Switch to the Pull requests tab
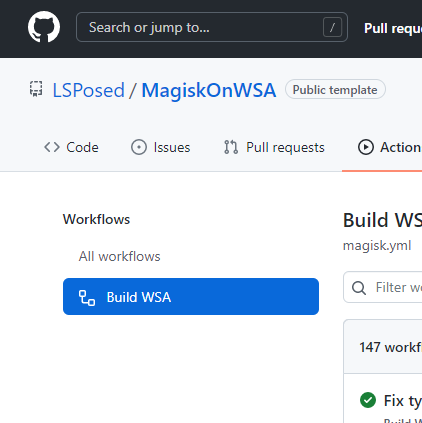Viewport: 422px width, 423px height. pos(274,147)
